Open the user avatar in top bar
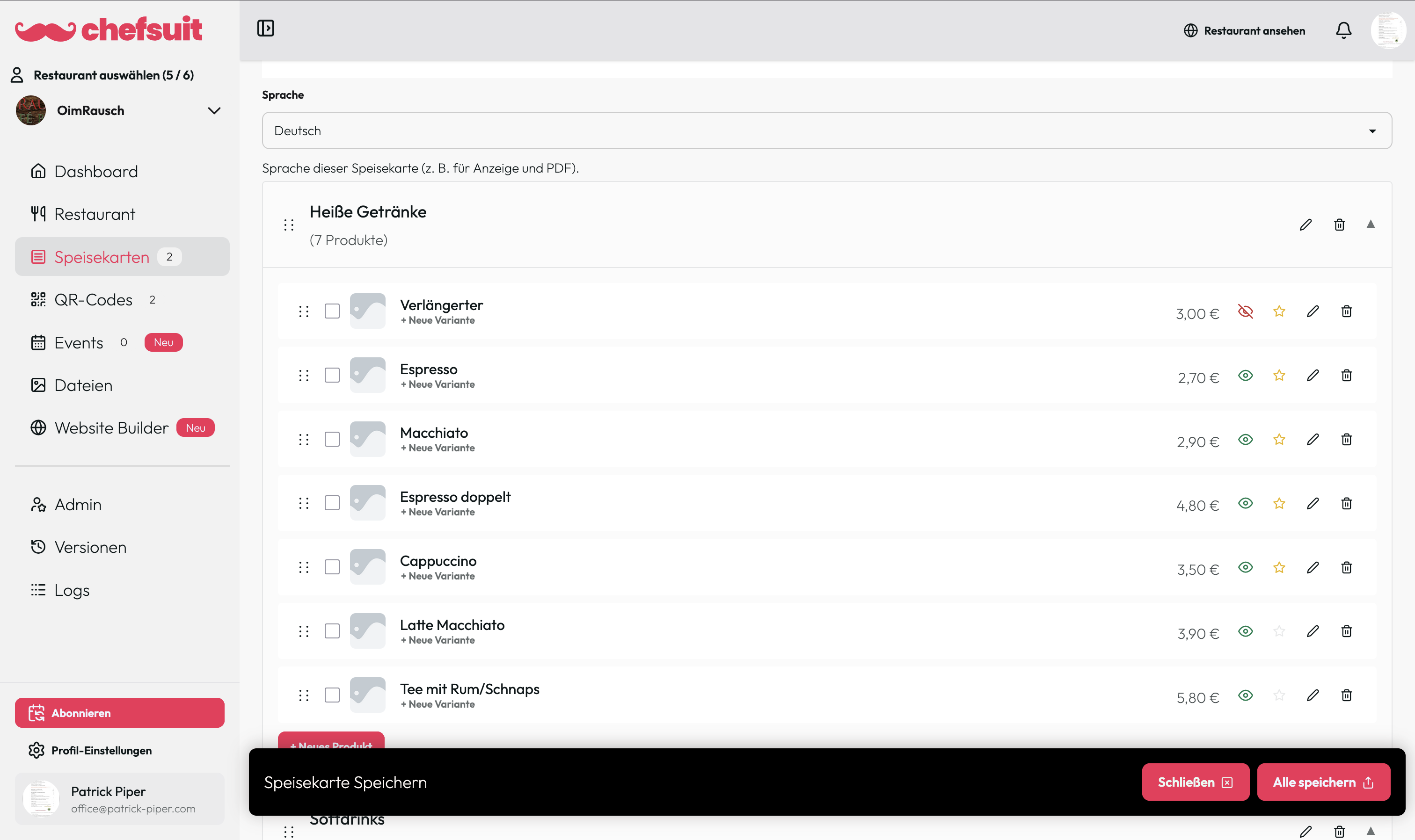1415x840 pixels. click(x=1388, y=30)
